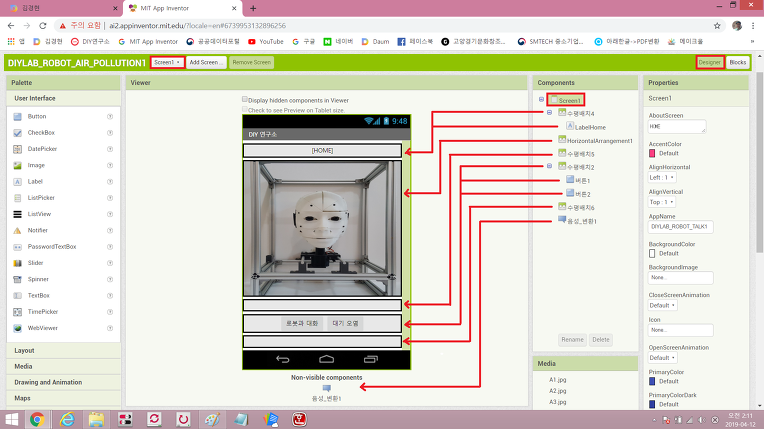Open File Explorer from the taskbar
764x429 pixels.
pyautogui.click(x=96, y=419)
